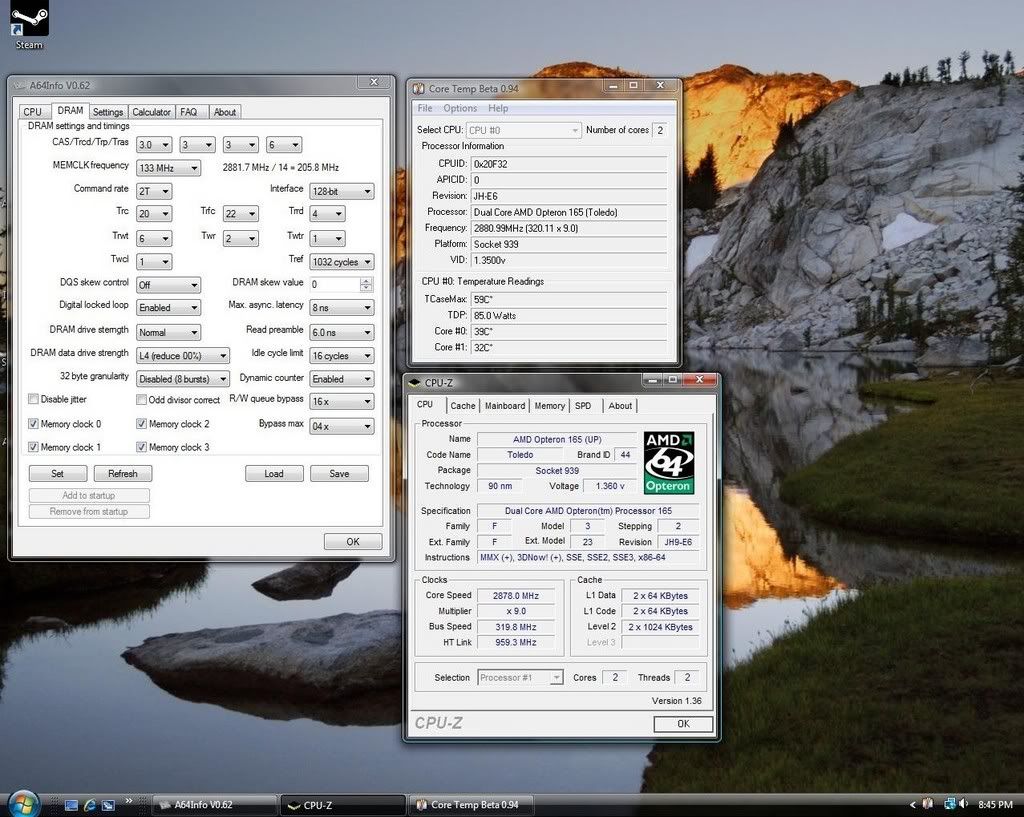
Task: Switch to SPD tab in CPU-Z
Action: point(583,406)
